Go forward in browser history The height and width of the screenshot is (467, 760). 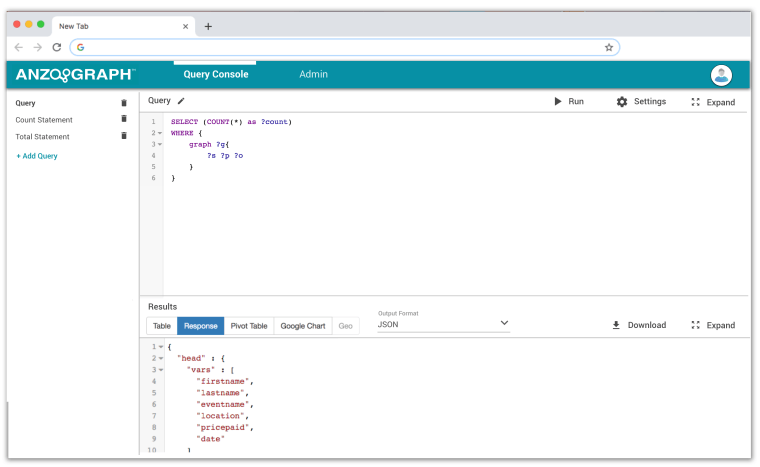[37, 47]
